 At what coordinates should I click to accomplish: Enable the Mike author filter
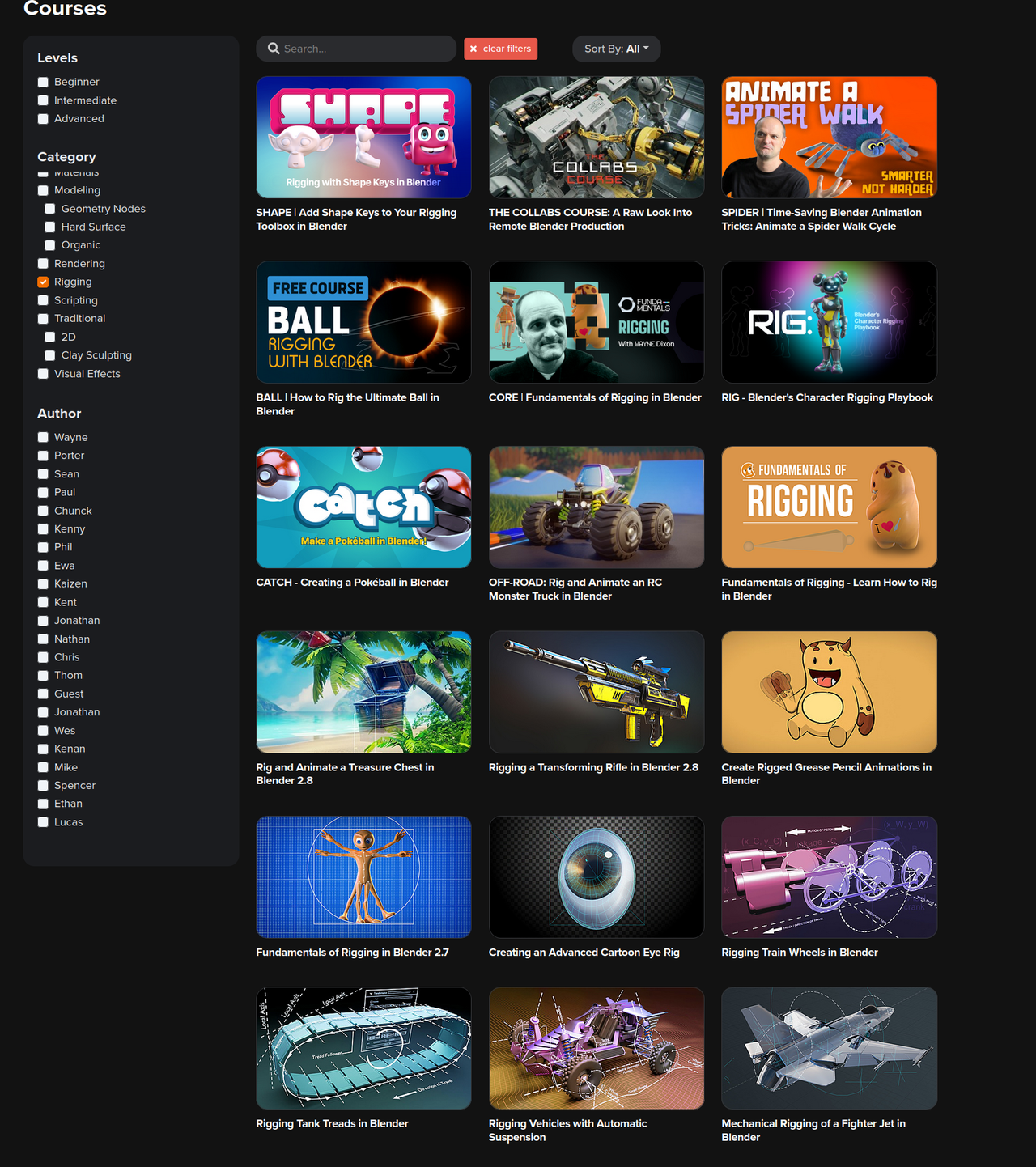43,768
